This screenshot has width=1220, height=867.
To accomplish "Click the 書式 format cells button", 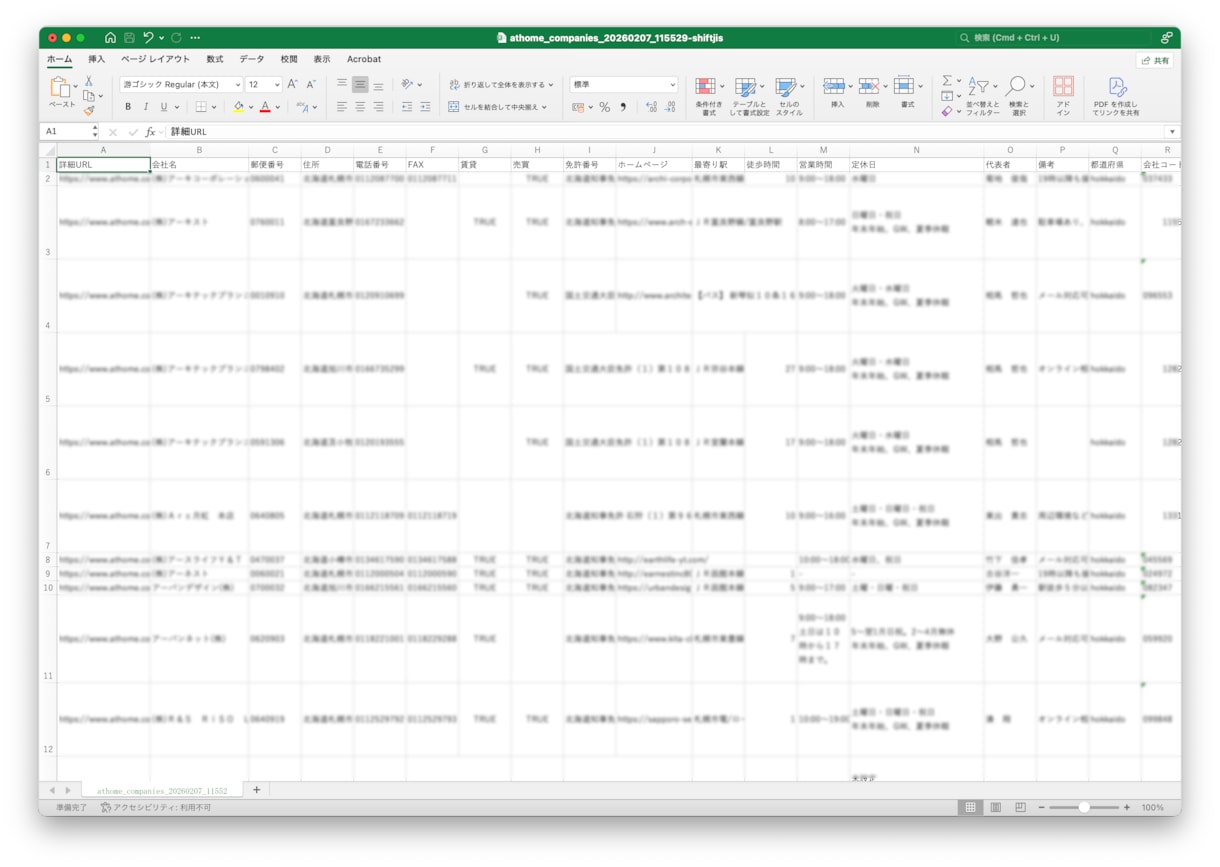I will tap(907, 93).
